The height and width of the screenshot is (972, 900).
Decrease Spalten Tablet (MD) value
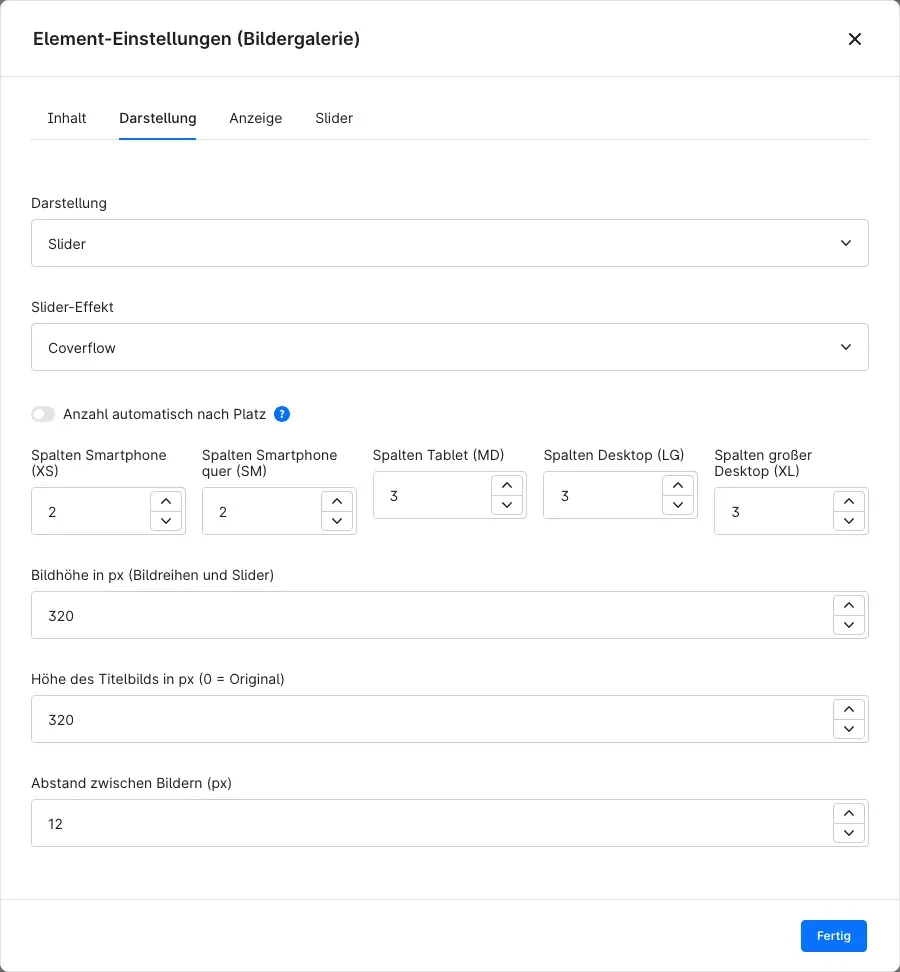507,505
